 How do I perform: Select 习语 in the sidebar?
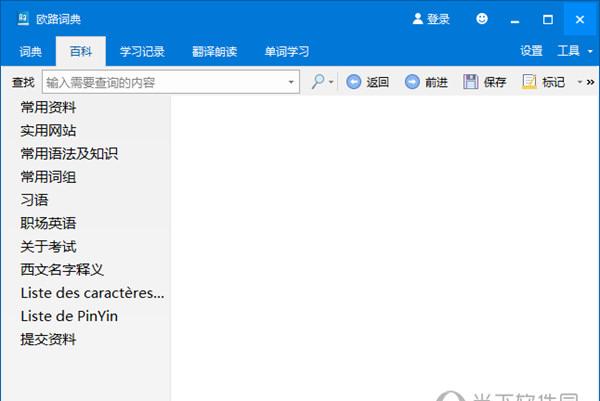pos(34,200)
